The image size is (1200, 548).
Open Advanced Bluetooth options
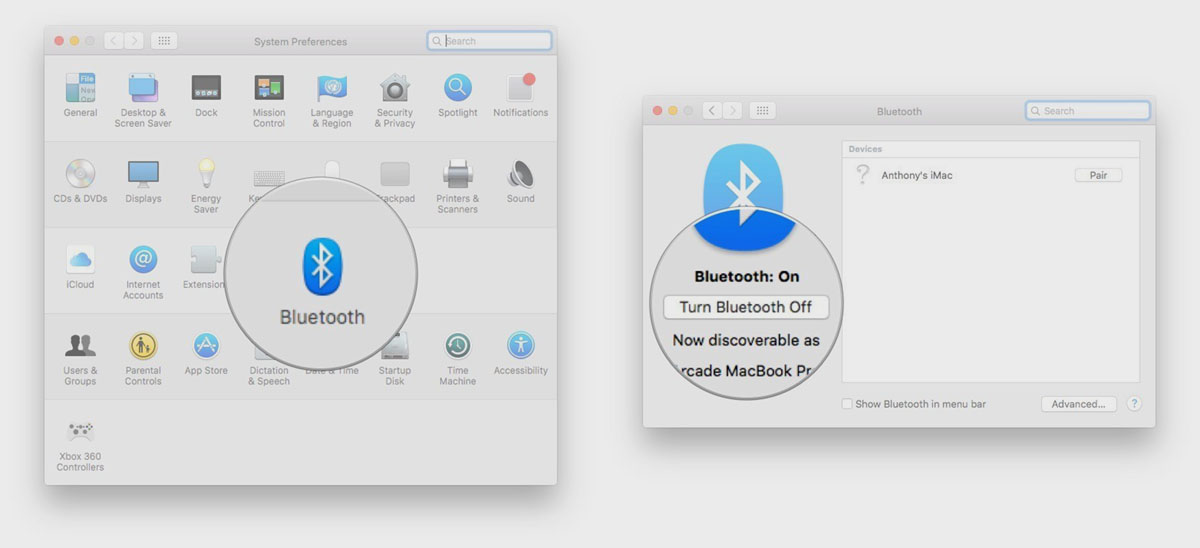[x=1078, y=404]
